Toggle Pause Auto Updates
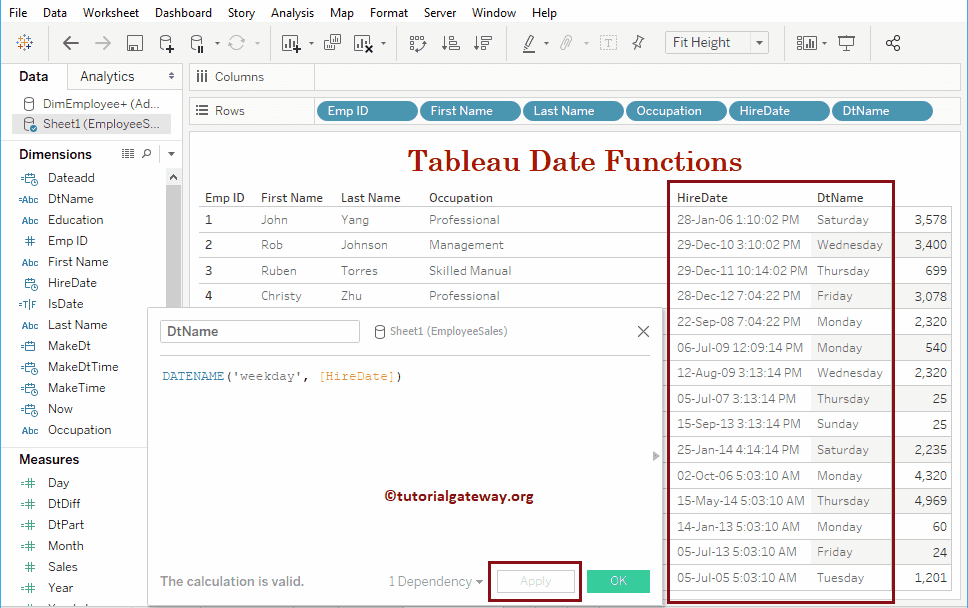 pyautogui.click(x=198, y=43)
